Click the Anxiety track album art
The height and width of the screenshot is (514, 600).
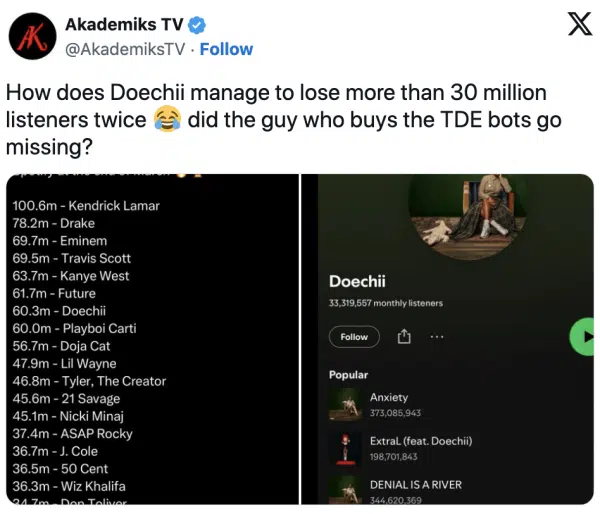coord(345,404)
